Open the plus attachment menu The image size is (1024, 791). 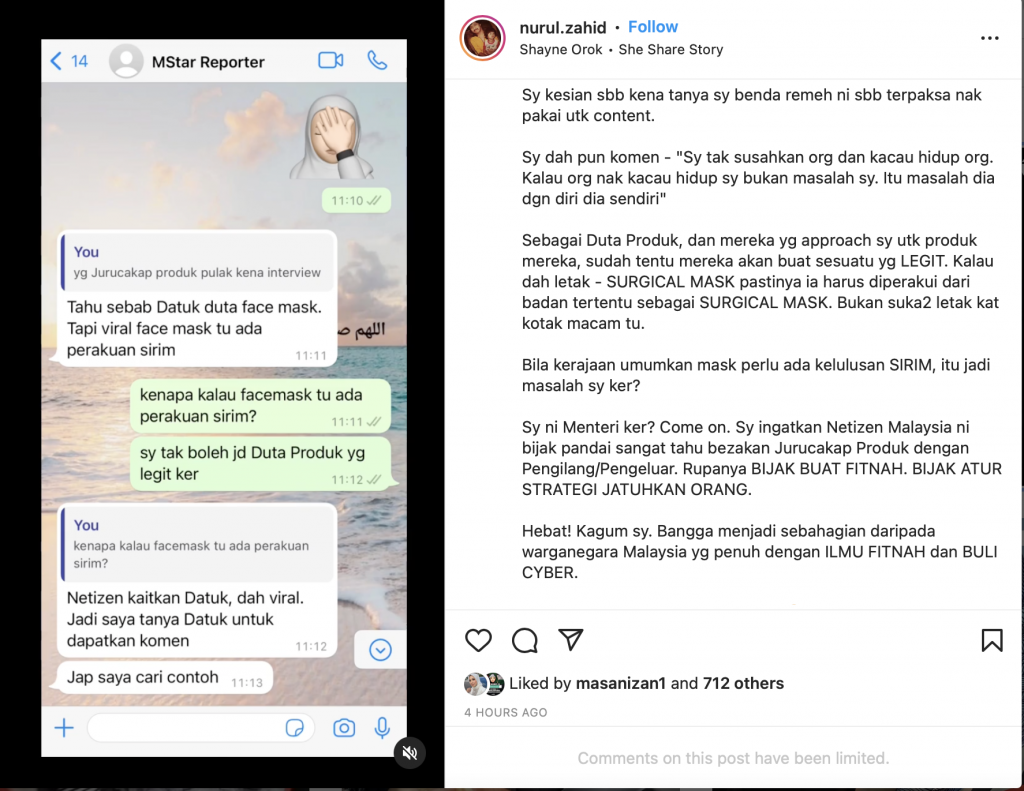[x=64, y=728]
